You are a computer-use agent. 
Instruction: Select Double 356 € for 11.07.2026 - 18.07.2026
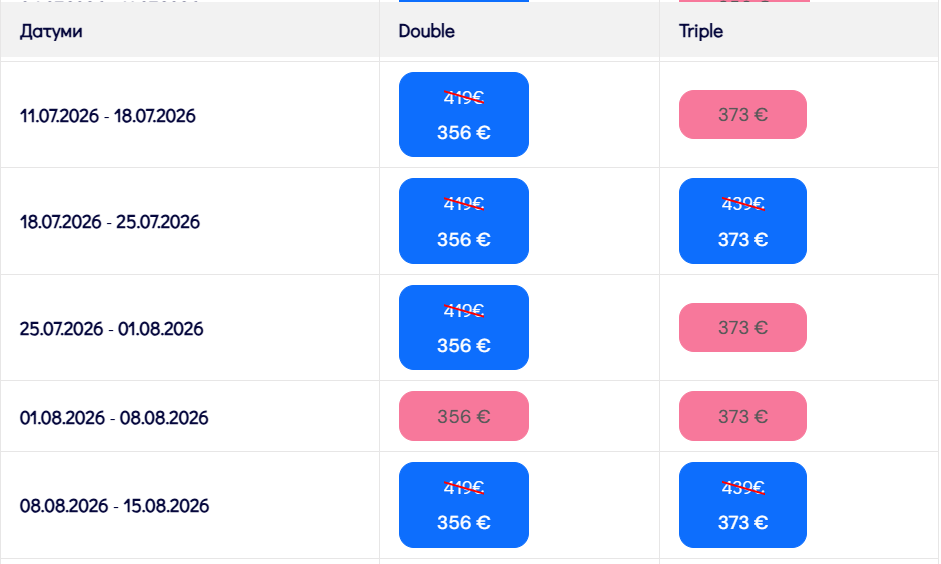463,115
